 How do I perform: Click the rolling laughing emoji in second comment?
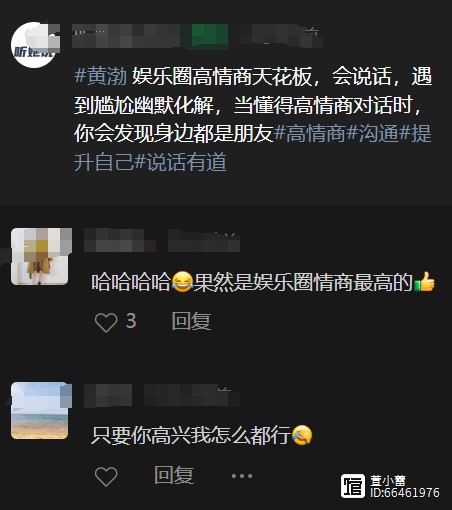302,435
